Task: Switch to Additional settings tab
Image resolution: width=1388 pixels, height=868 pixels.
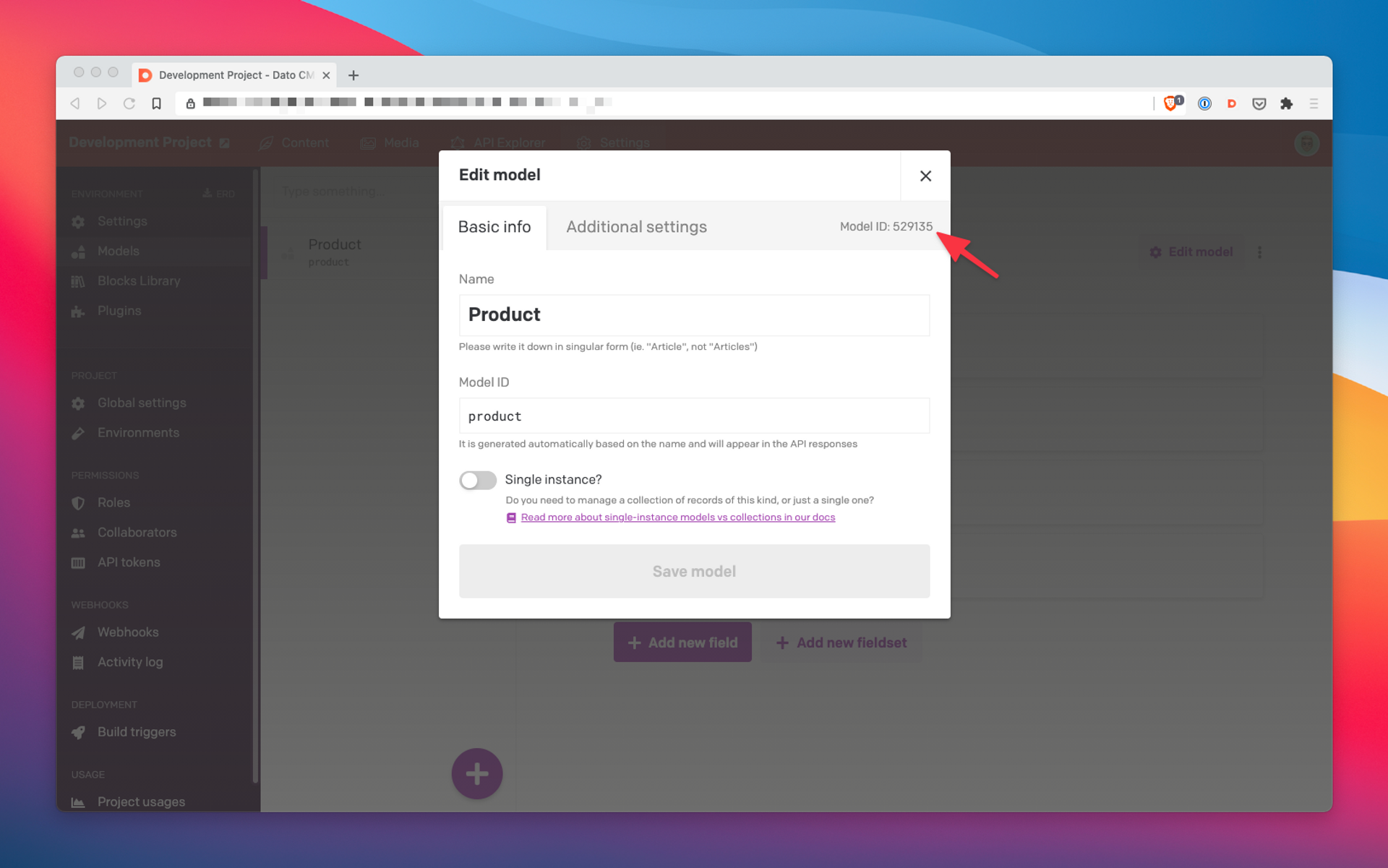Action: (x=635, y=227)
